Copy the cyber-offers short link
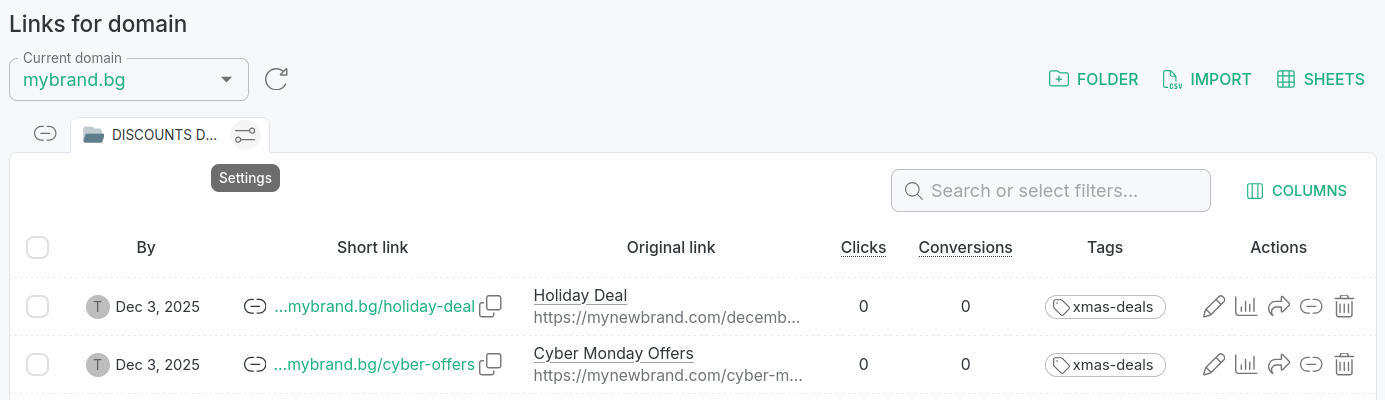The width and height of the screenshot is (1385, 400). (490, 365)
